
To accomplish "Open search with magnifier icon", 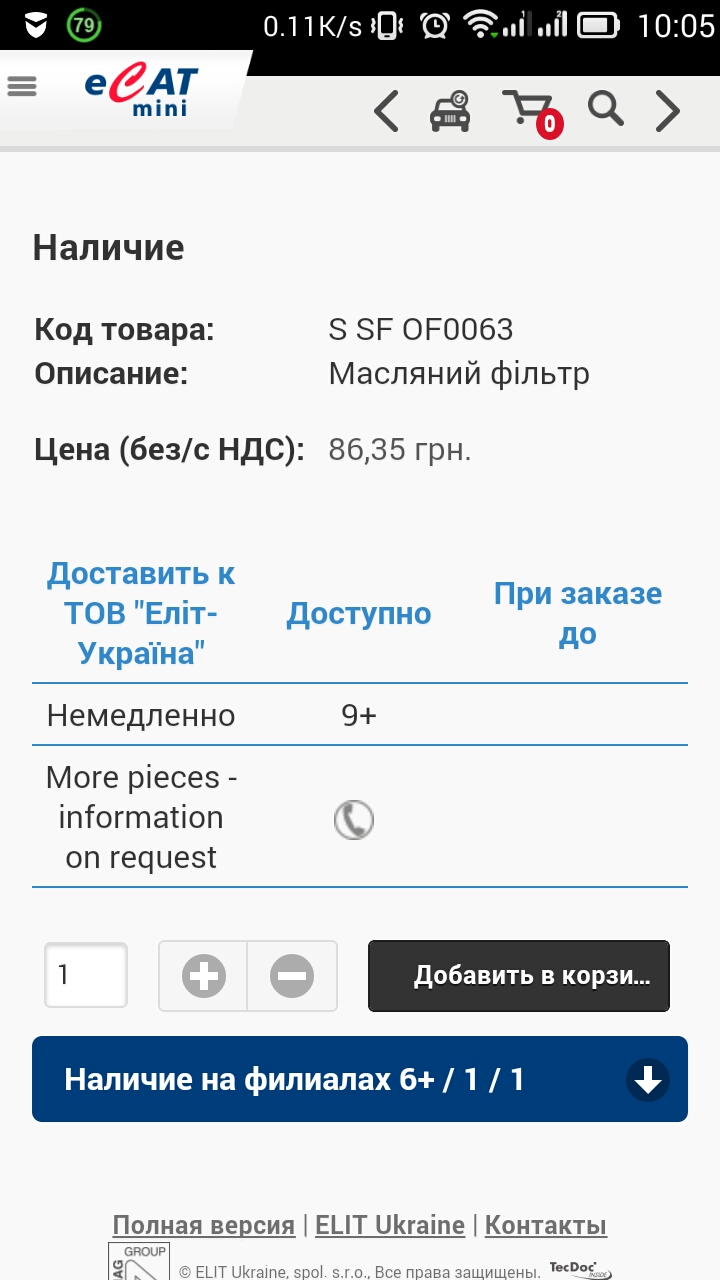I will [x=605, y=108].
